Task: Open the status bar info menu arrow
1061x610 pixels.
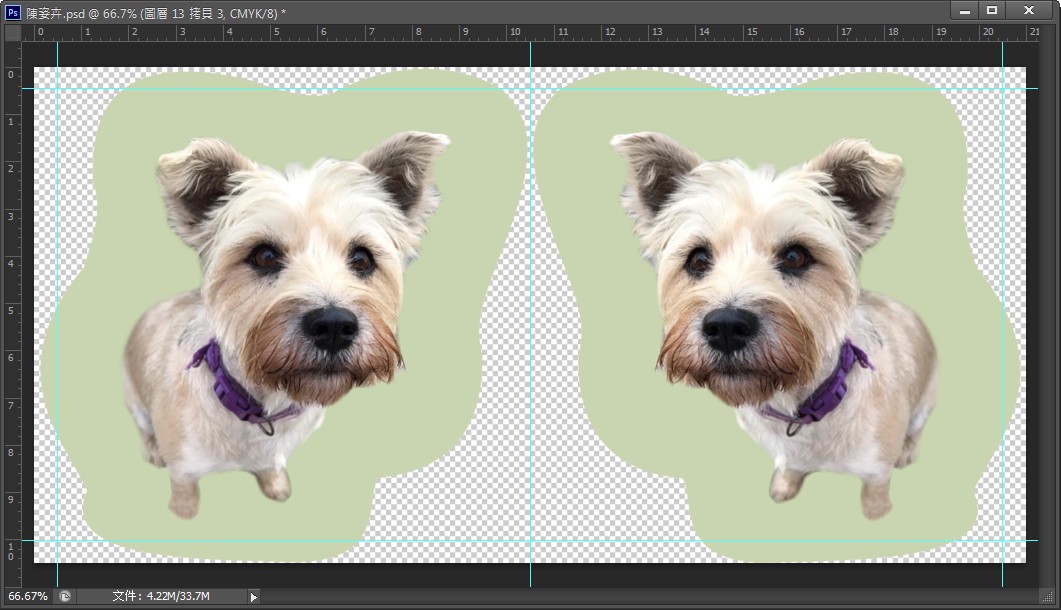Action: [x=253, y=597]
